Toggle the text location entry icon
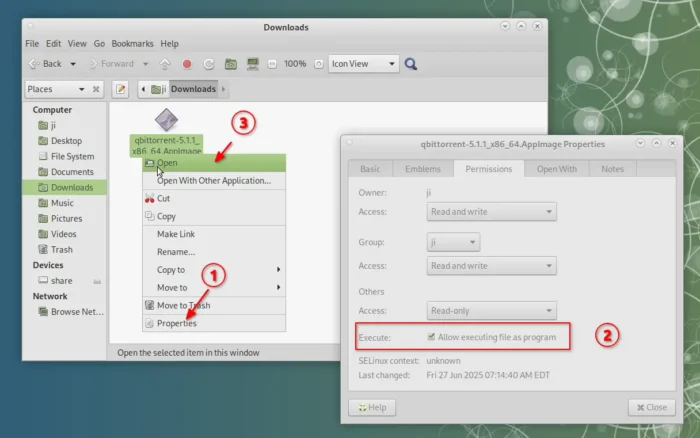Viewport: 700px width, 438px height. (x=121, y=89)
